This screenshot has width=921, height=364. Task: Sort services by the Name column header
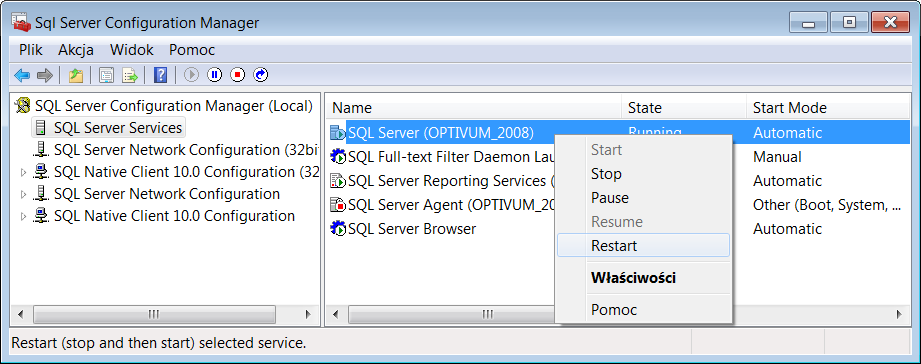click(473, 108)
